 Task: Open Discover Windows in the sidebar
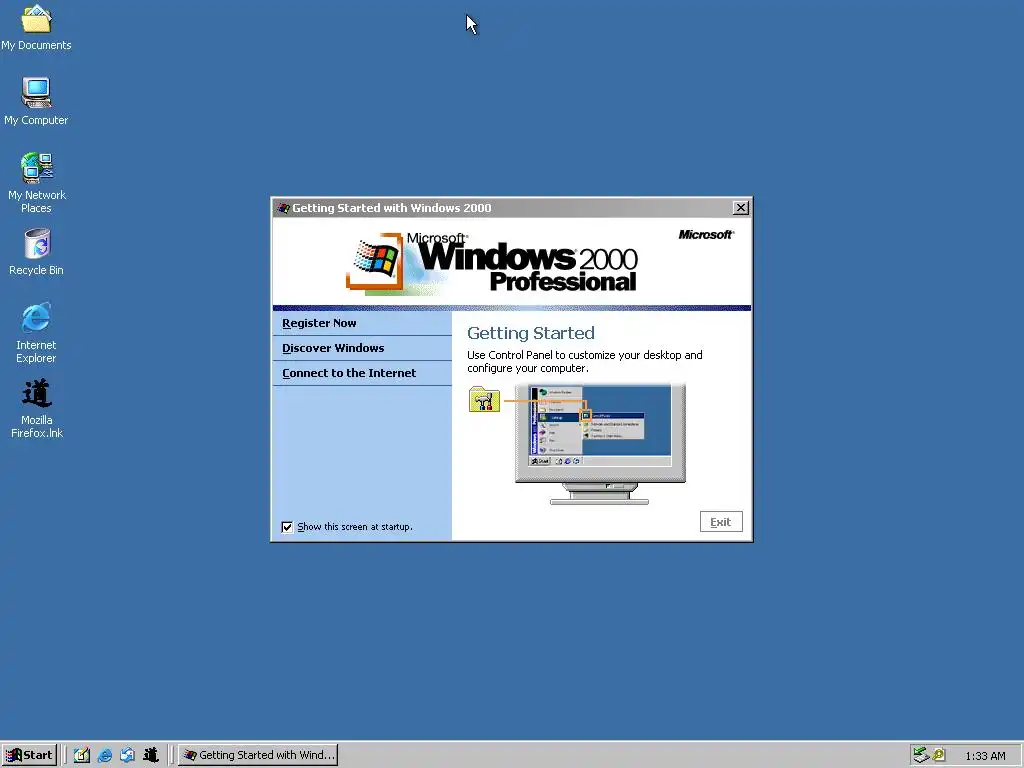coord(362,348)
